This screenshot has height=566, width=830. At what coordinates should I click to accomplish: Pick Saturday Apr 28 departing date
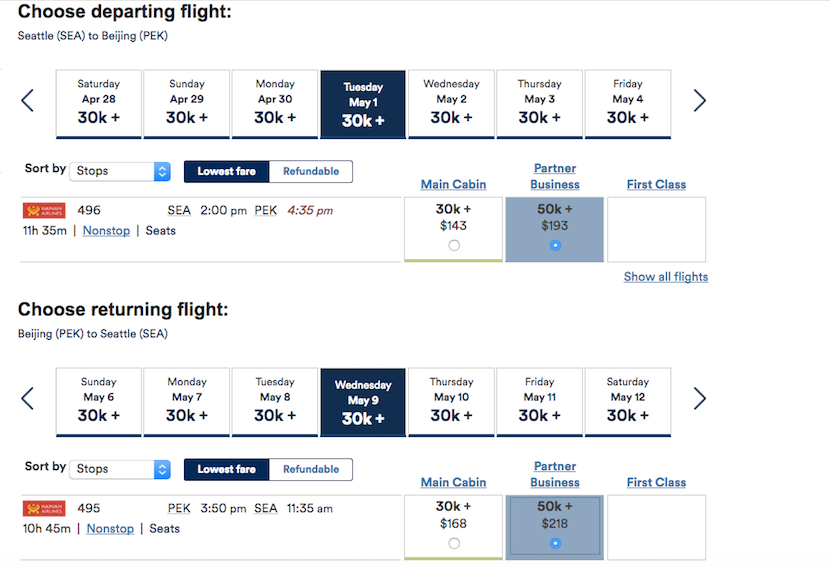pos(98,103)
